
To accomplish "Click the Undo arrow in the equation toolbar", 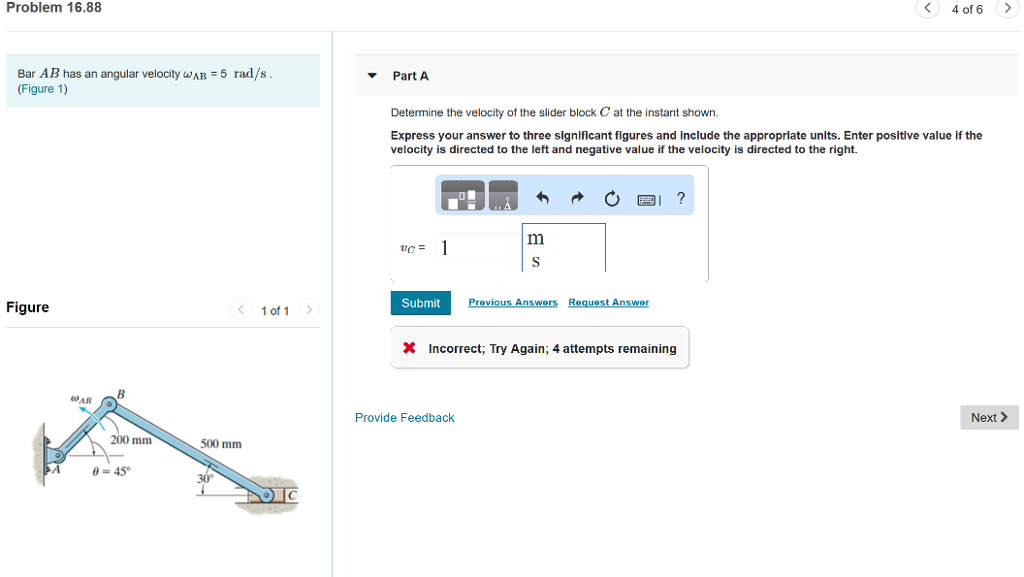I will pyautogui.click(x=542, y=196).
